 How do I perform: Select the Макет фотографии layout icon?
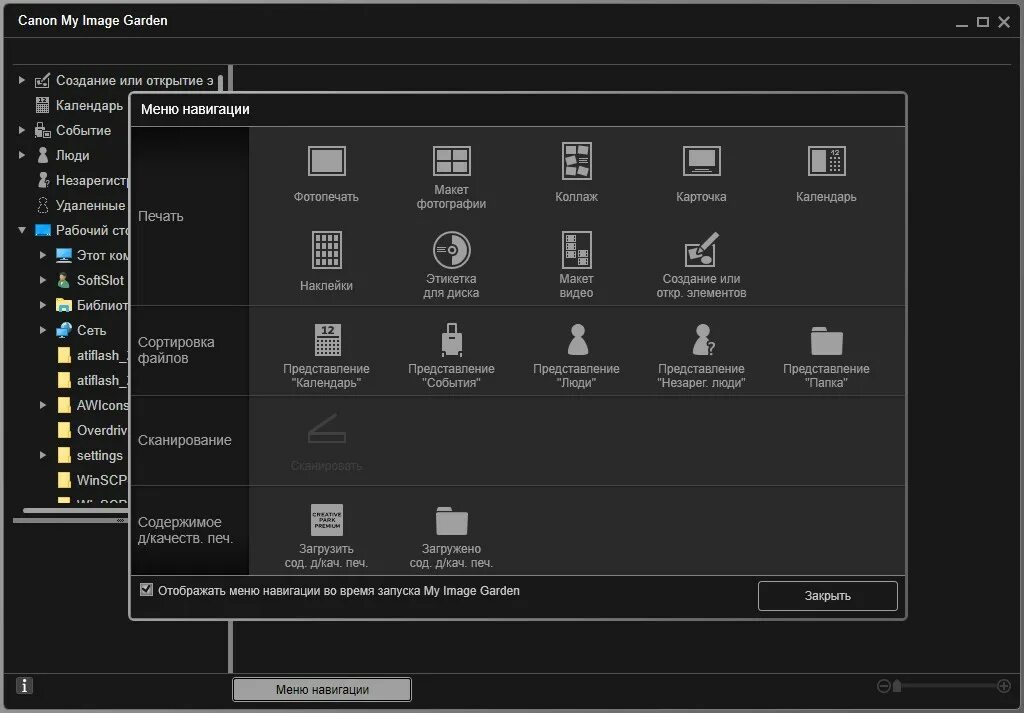(x=451, y=161)
